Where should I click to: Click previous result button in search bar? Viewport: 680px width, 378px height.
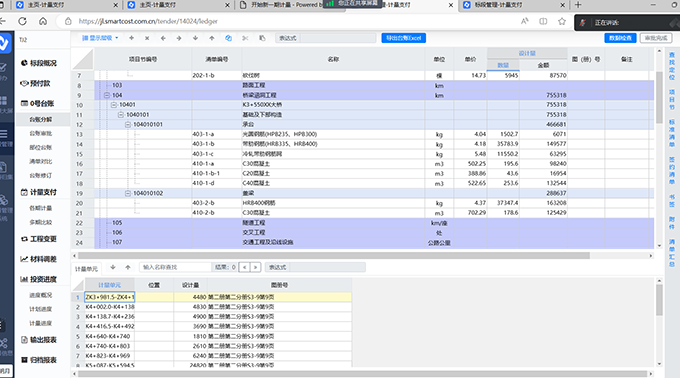245,267
